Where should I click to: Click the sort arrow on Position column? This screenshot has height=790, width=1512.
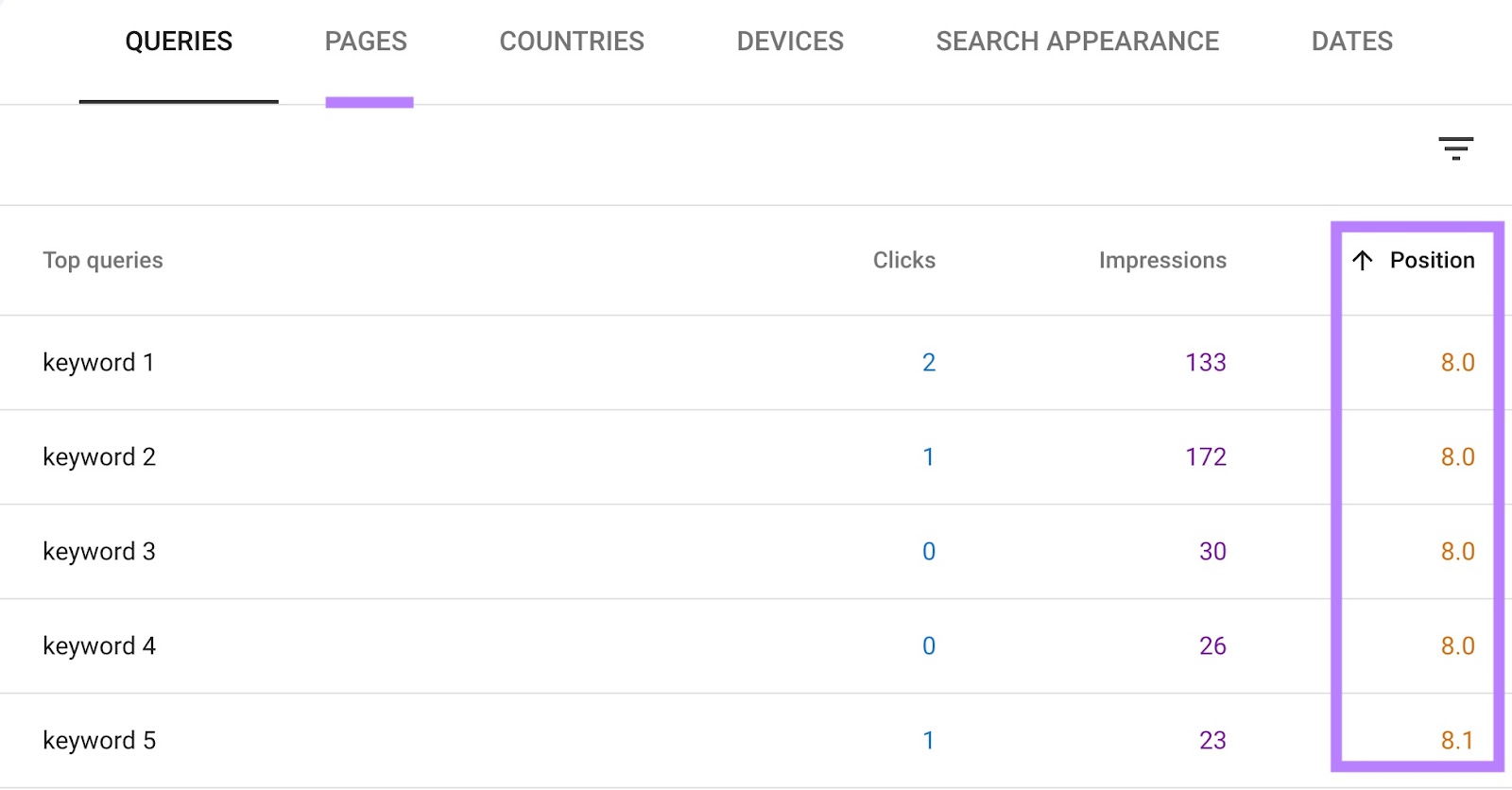[1362, 261]
